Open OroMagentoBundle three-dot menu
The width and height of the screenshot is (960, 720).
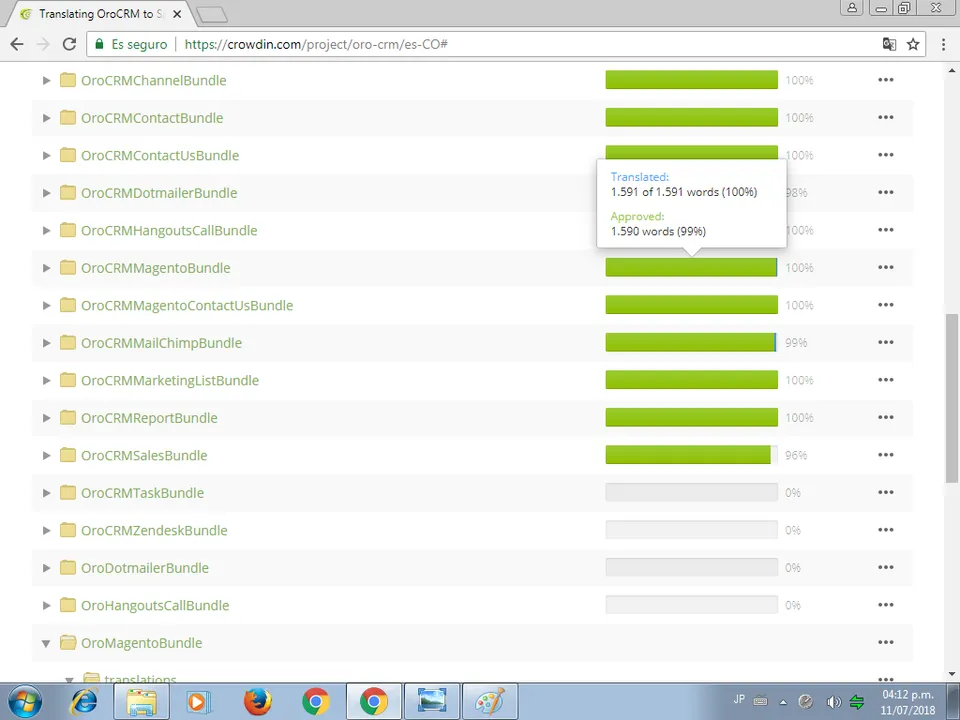pos(885,642)
